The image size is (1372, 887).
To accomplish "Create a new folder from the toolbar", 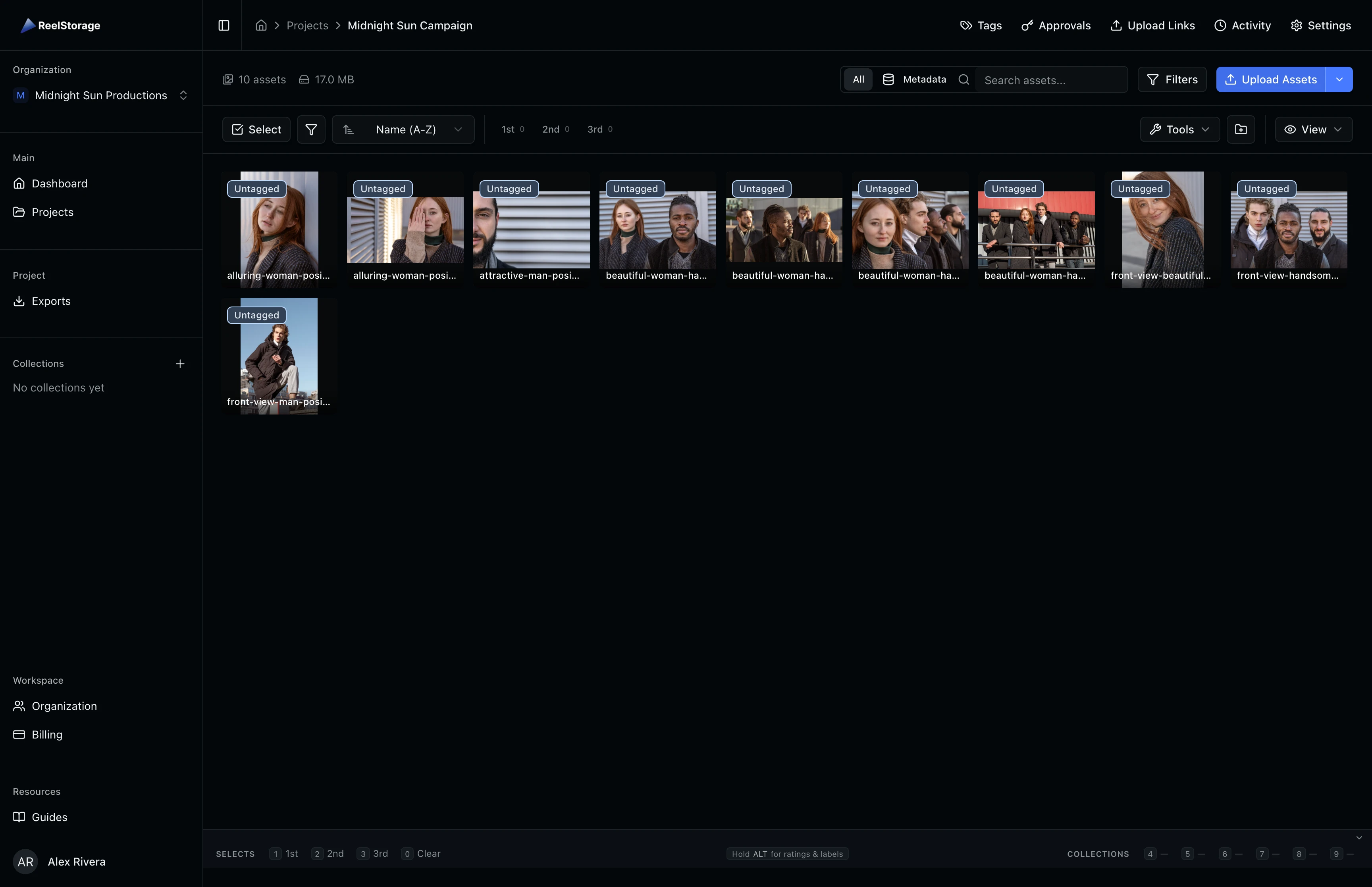I will (1241, 129).
